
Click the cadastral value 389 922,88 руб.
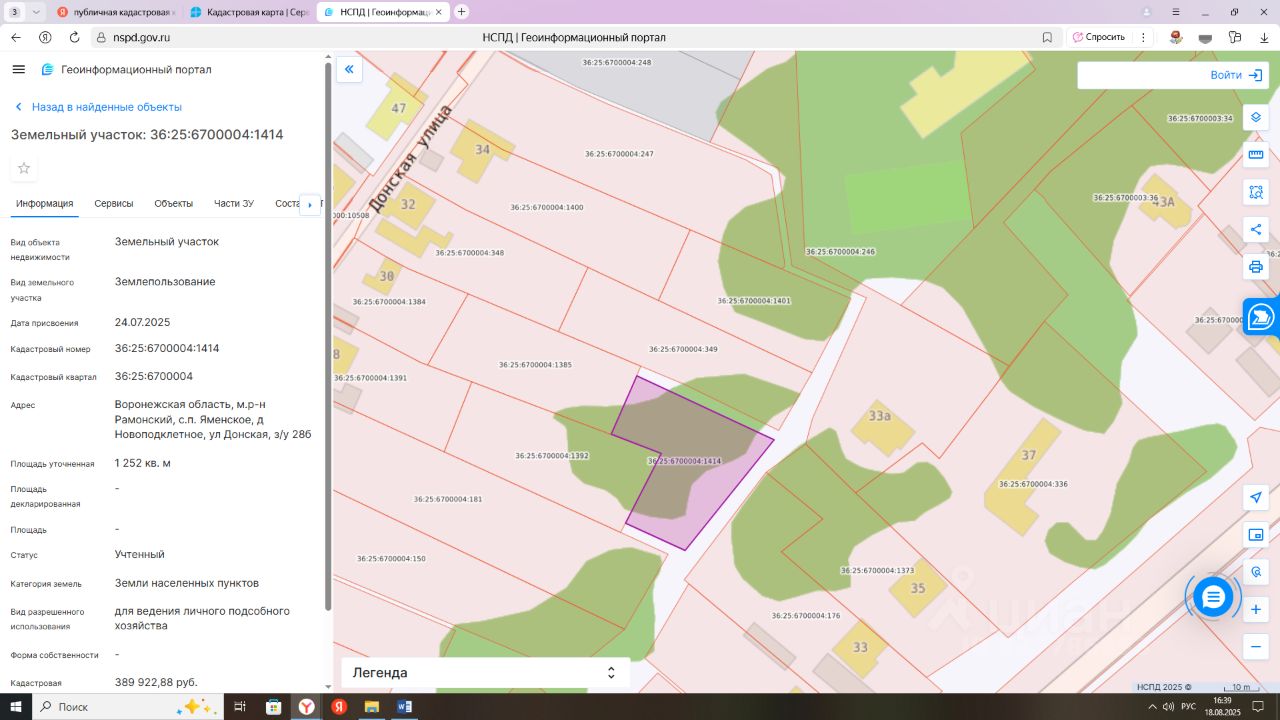156,682
